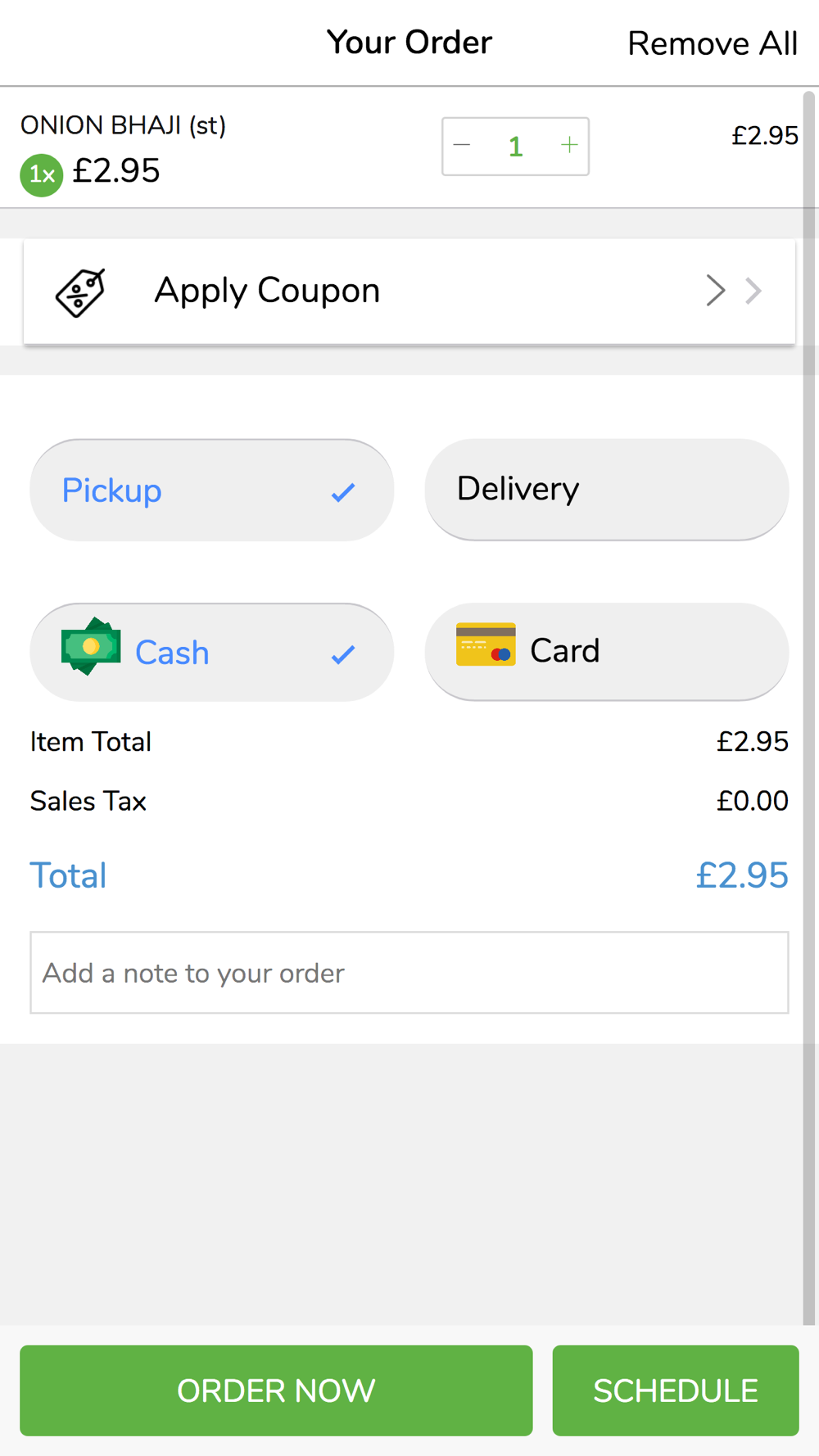
Task: Choose Card as payment method
Action: click(x=606, y=652)
